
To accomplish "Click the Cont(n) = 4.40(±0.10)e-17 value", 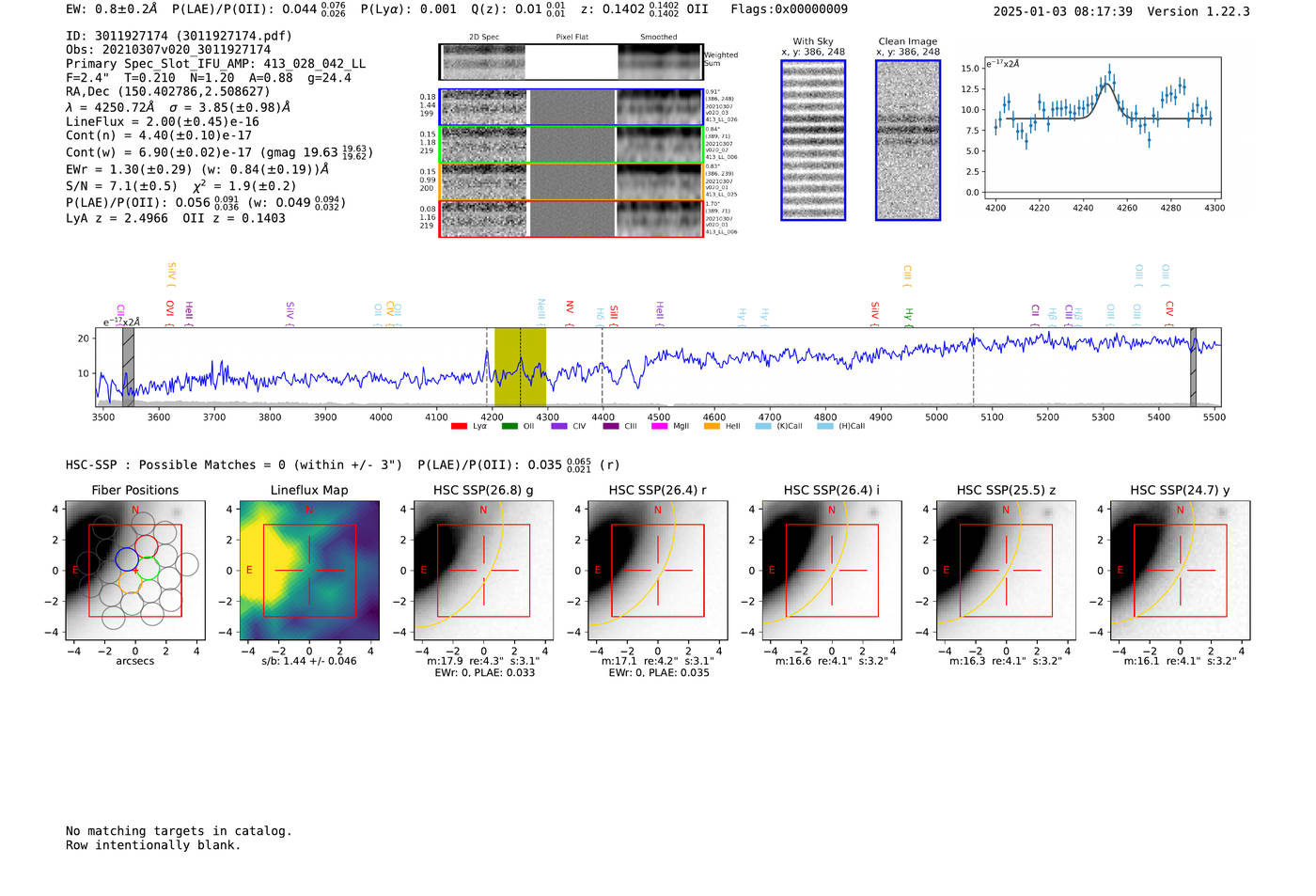I will [159, 135].
